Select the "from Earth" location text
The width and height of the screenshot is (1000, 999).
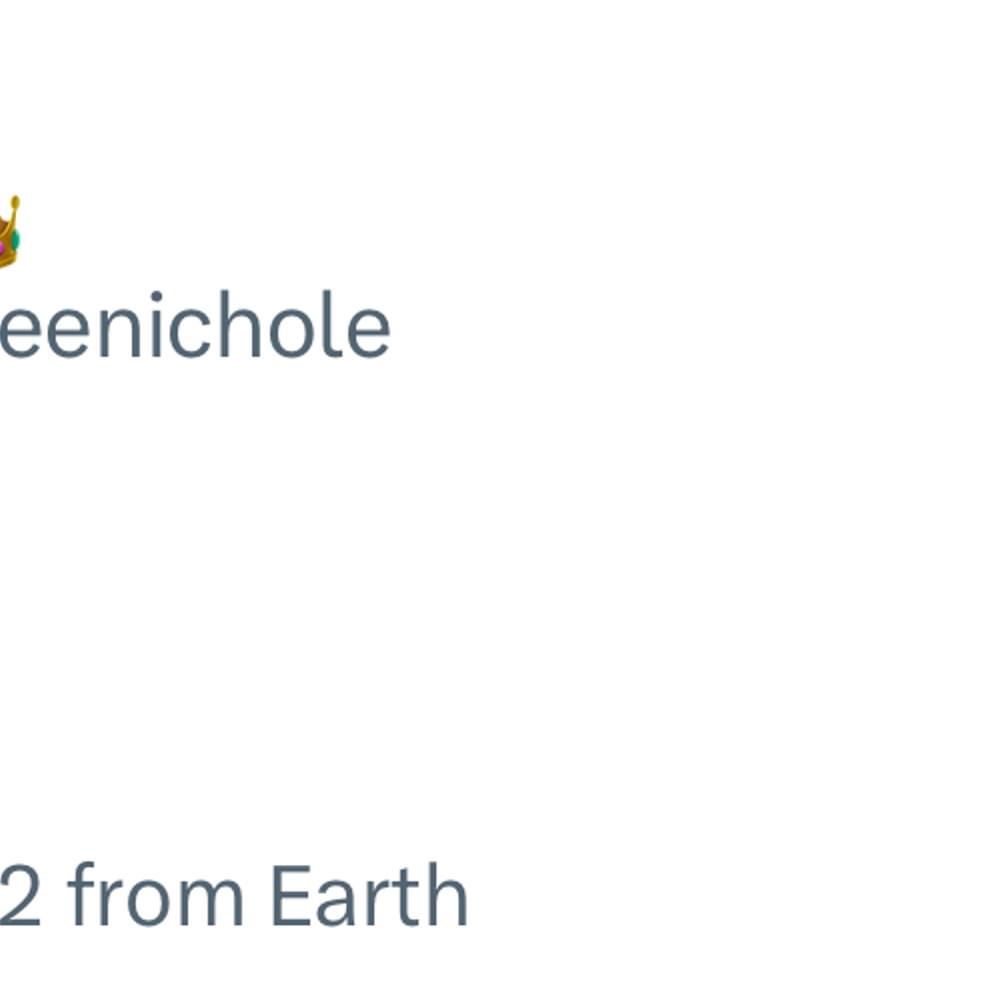coord(268,895)
